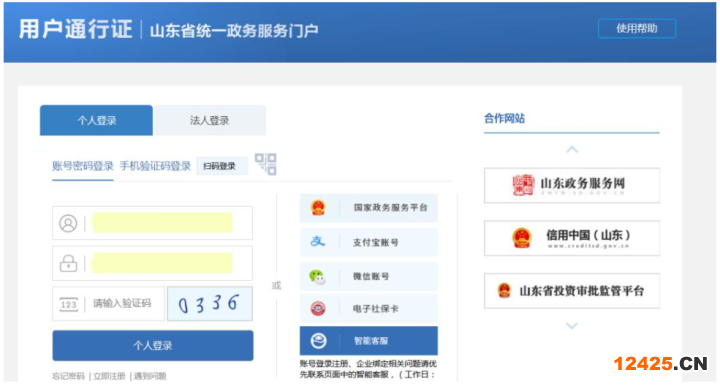Log in with 微信账号
Viewport: 720px width, 386px height.
pos(369,276)
